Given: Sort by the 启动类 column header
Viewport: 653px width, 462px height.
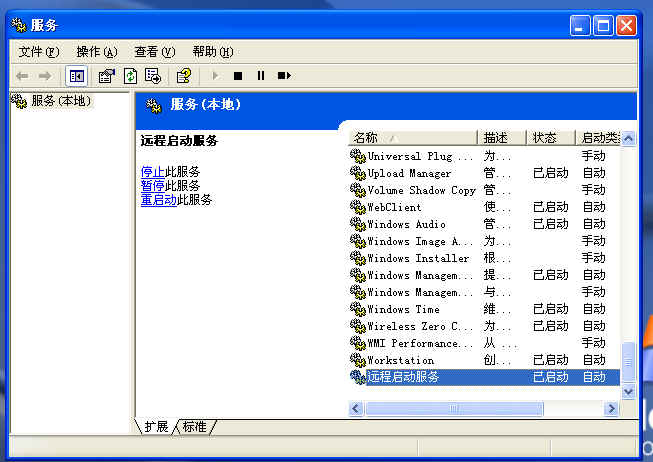Looking at the screenshot, I should 598,137.
